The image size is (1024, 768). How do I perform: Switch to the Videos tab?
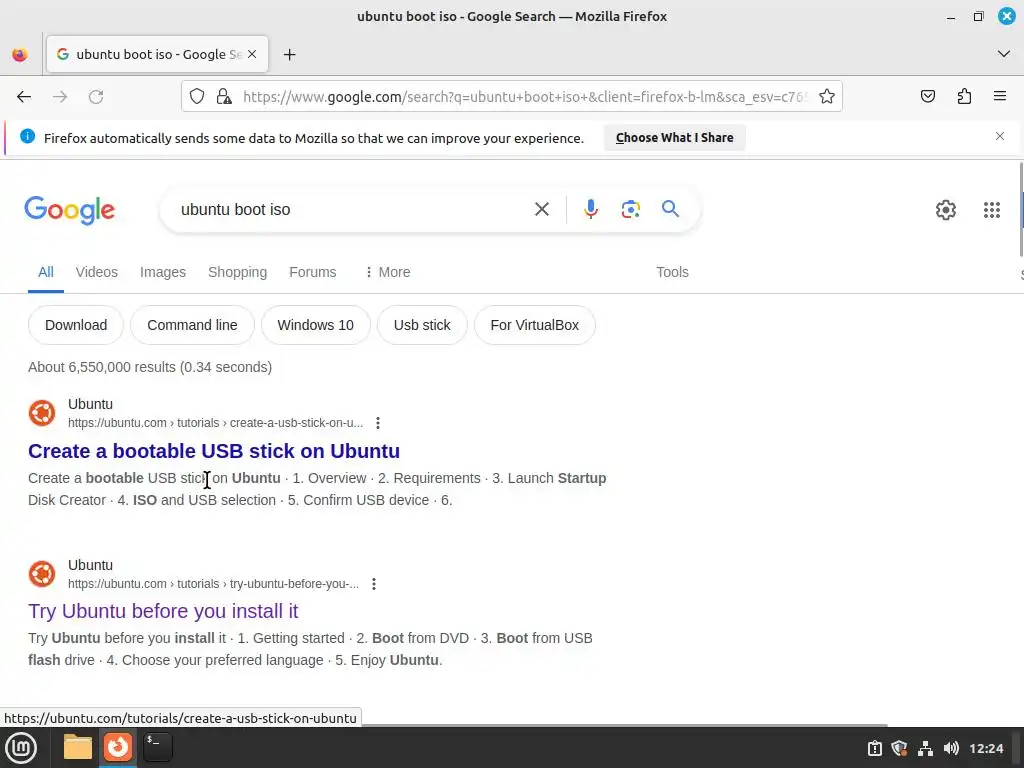tap(97, 272)
